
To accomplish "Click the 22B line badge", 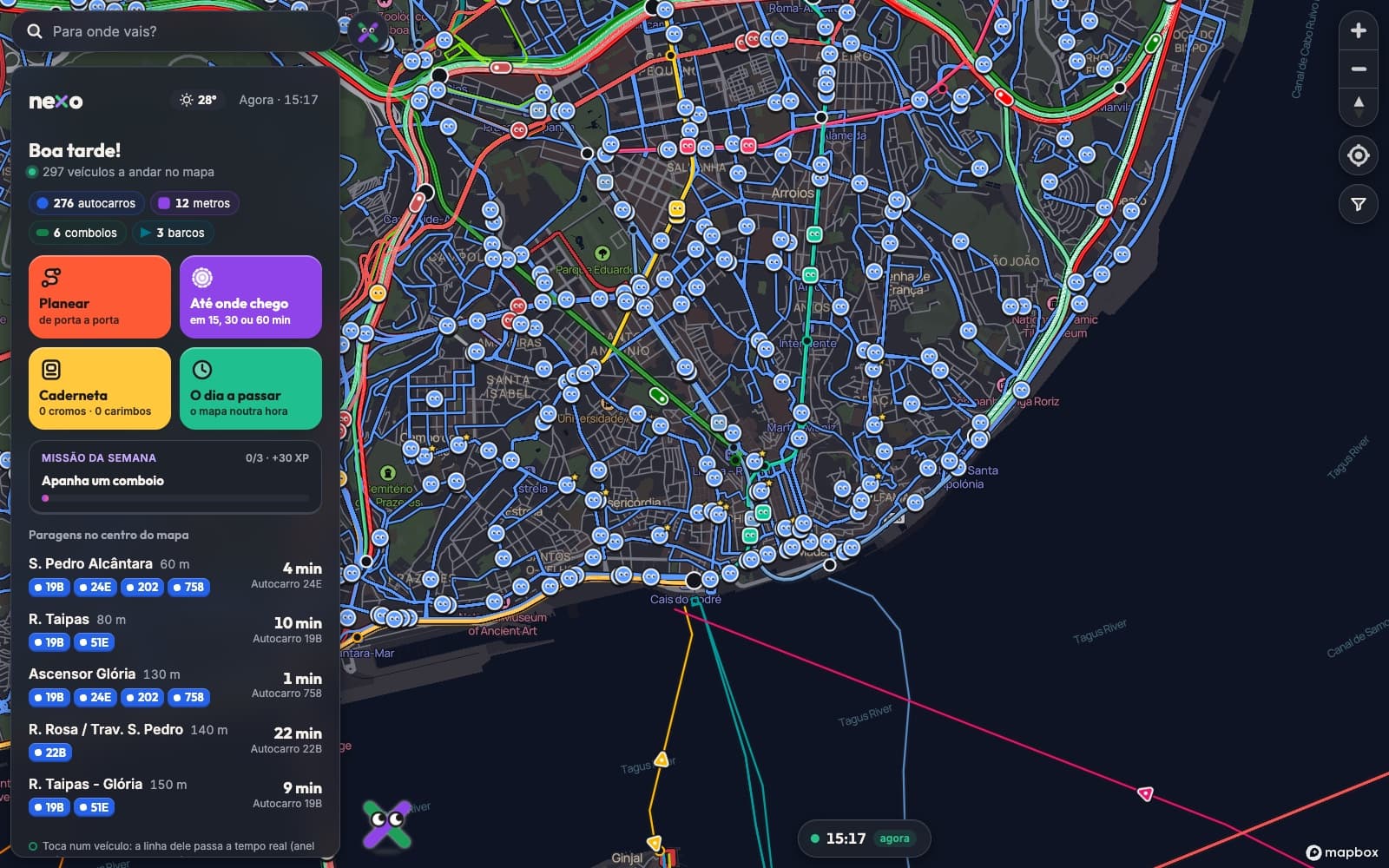I will (49, 753).
